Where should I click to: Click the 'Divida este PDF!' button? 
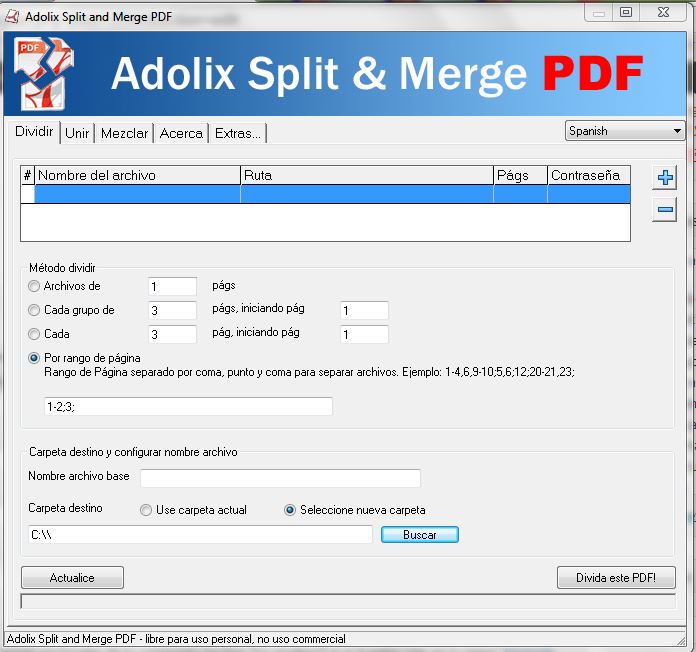[616, 577]
